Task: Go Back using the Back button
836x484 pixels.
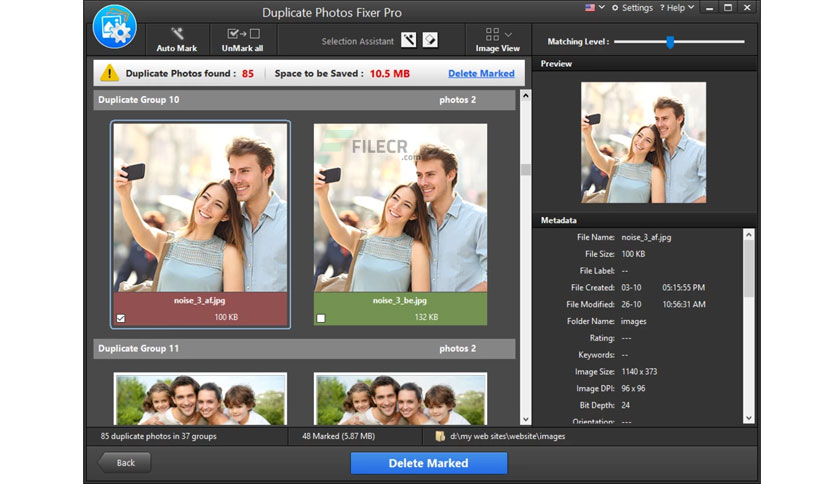Action: point(124,463)
